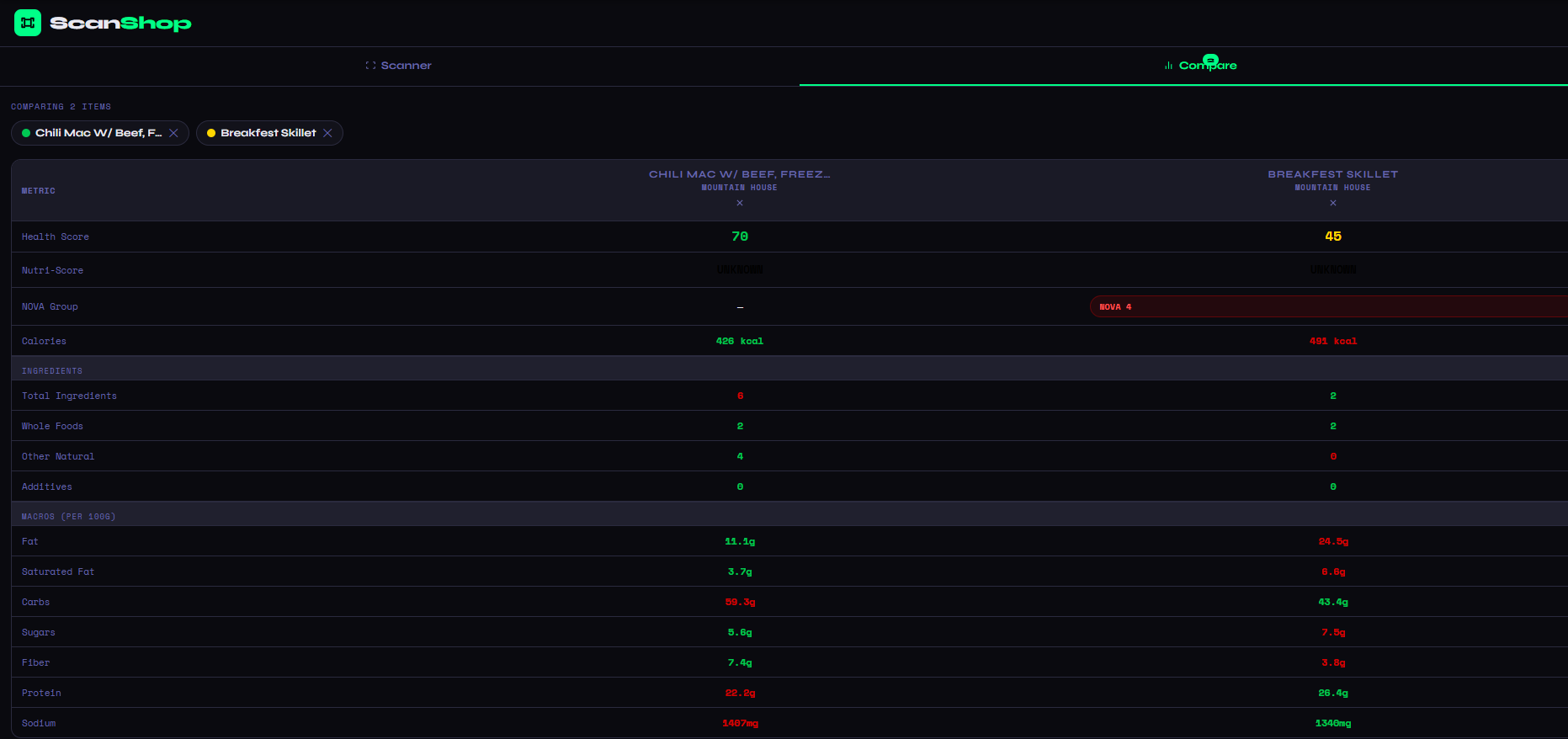Click the Compare tab bar chart icon
Image resolution: width=1568 pixels, height=739 pixels.
click(1168, 66)
